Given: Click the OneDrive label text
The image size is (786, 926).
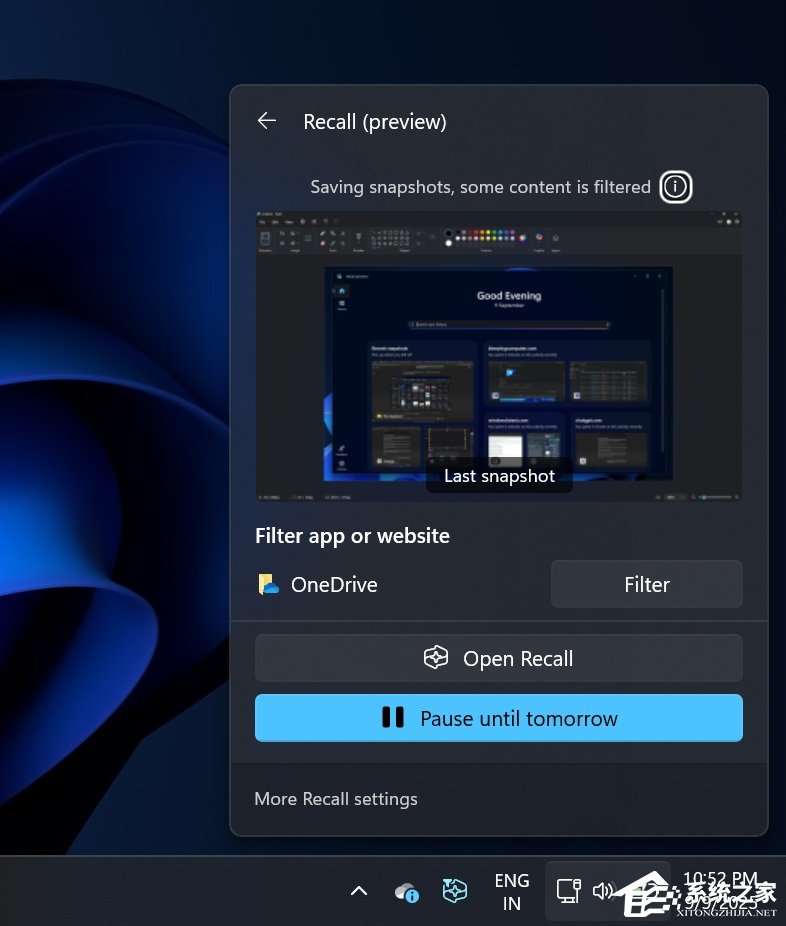Looking at the screenshot, I should 334,585.
